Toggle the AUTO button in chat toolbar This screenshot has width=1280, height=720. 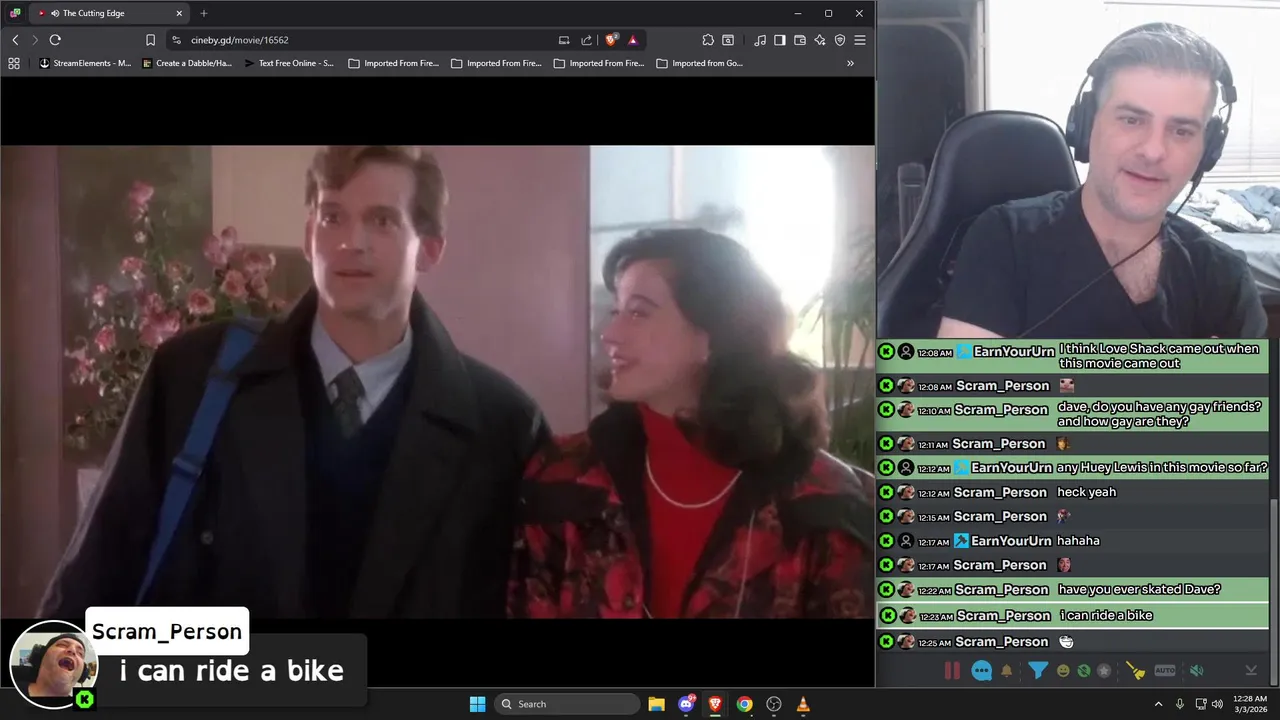(x=1165, y=671)
